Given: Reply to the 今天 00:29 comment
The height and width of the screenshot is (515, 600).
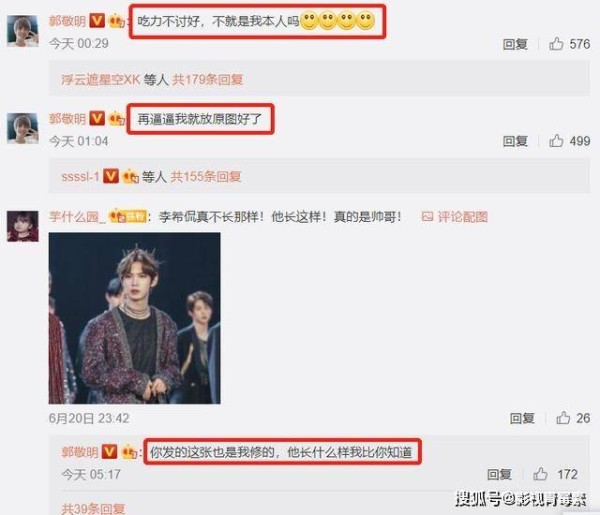Looking at the screenshot, I should point(515,44).
